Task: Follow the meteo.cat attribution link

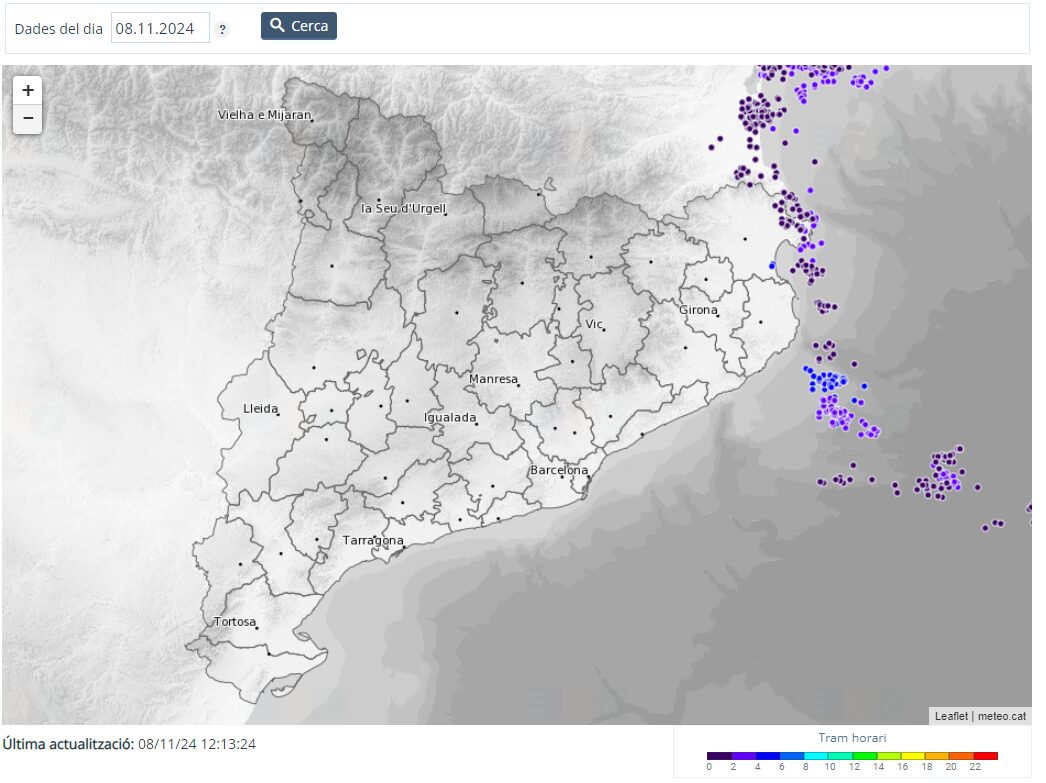Action: click(x=1001, y=716)
